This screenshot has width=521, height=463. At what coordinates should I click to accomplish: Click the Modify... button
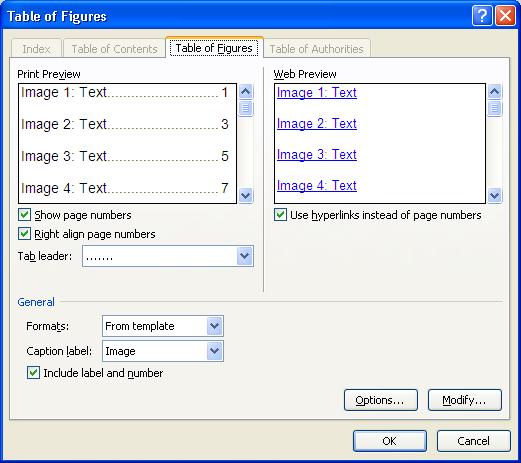click(x=464, y=400)
